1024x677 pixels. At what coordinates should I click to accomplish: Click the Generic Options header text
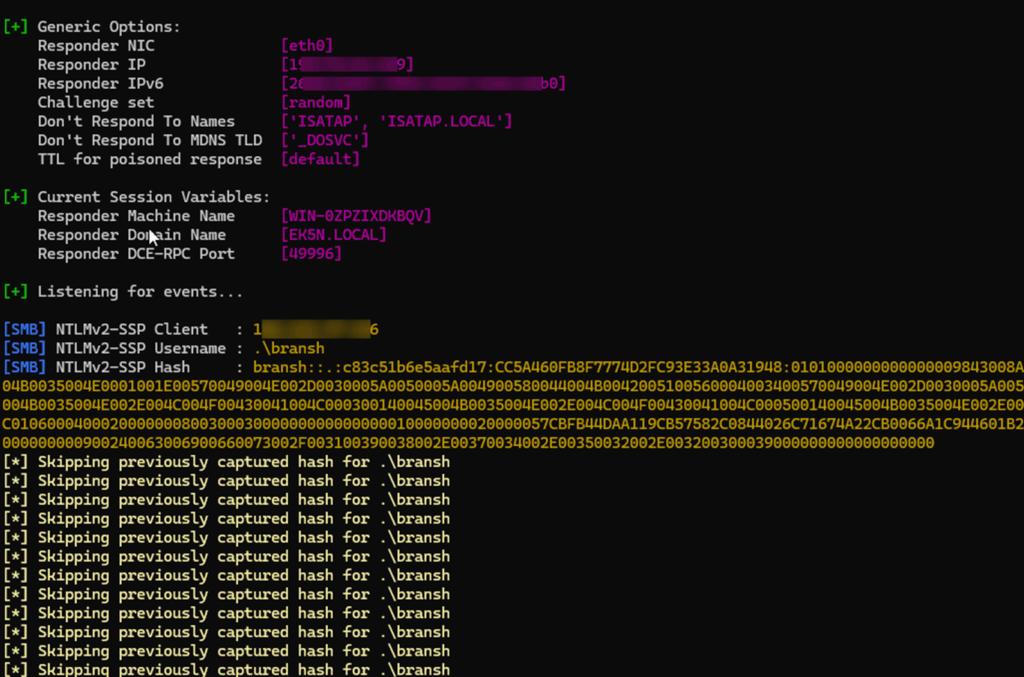coord(109,27)
